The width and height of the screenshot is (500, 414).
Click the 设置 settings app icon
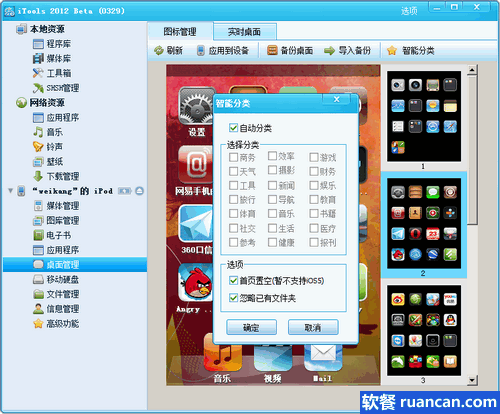196,106
